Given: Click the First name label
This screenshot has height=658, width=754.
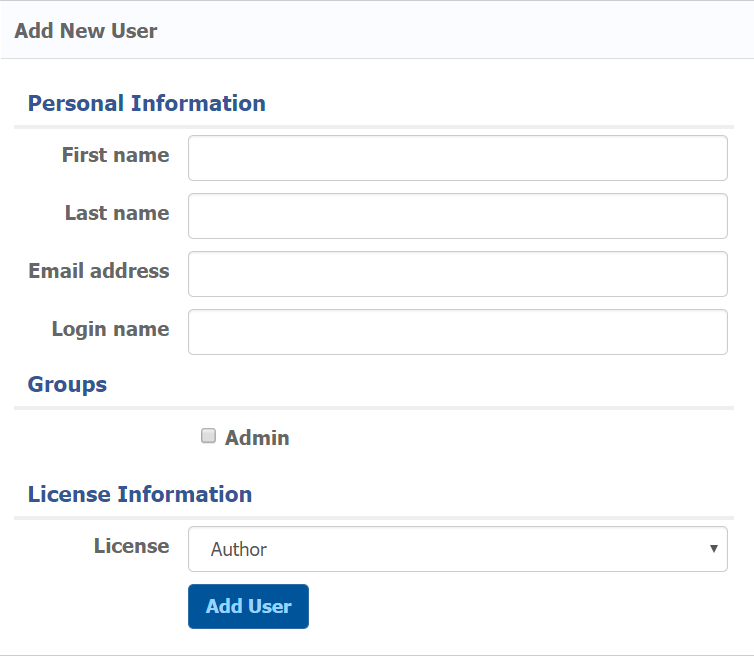Looking at the screenshot, I should click(x=115, y=155).
